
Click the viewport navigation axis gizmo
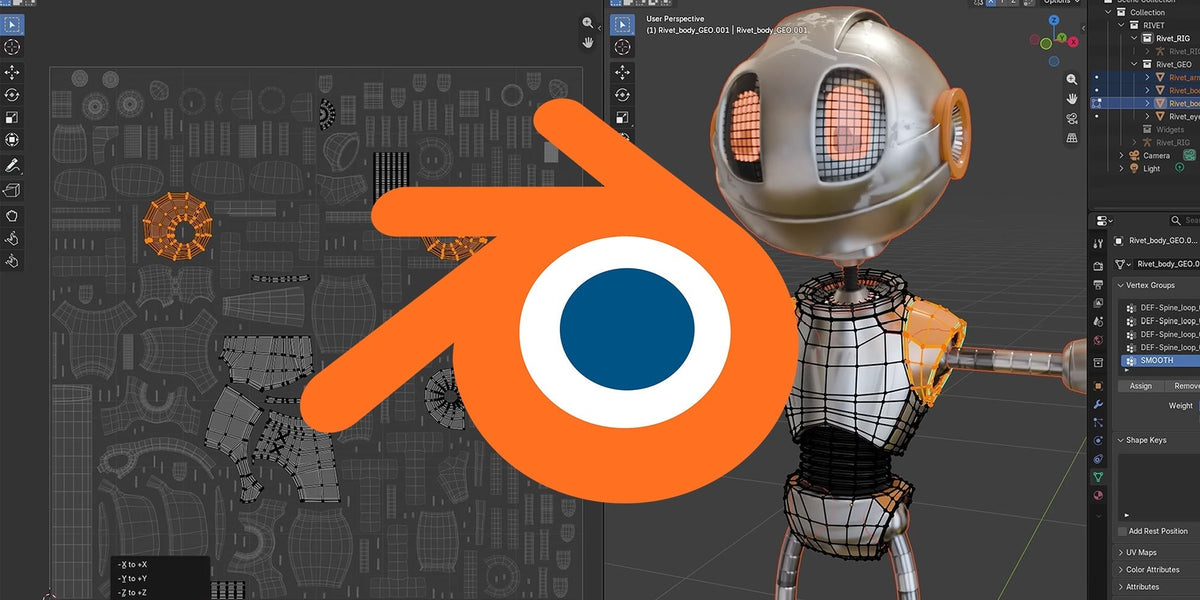tap(1052, 43)
